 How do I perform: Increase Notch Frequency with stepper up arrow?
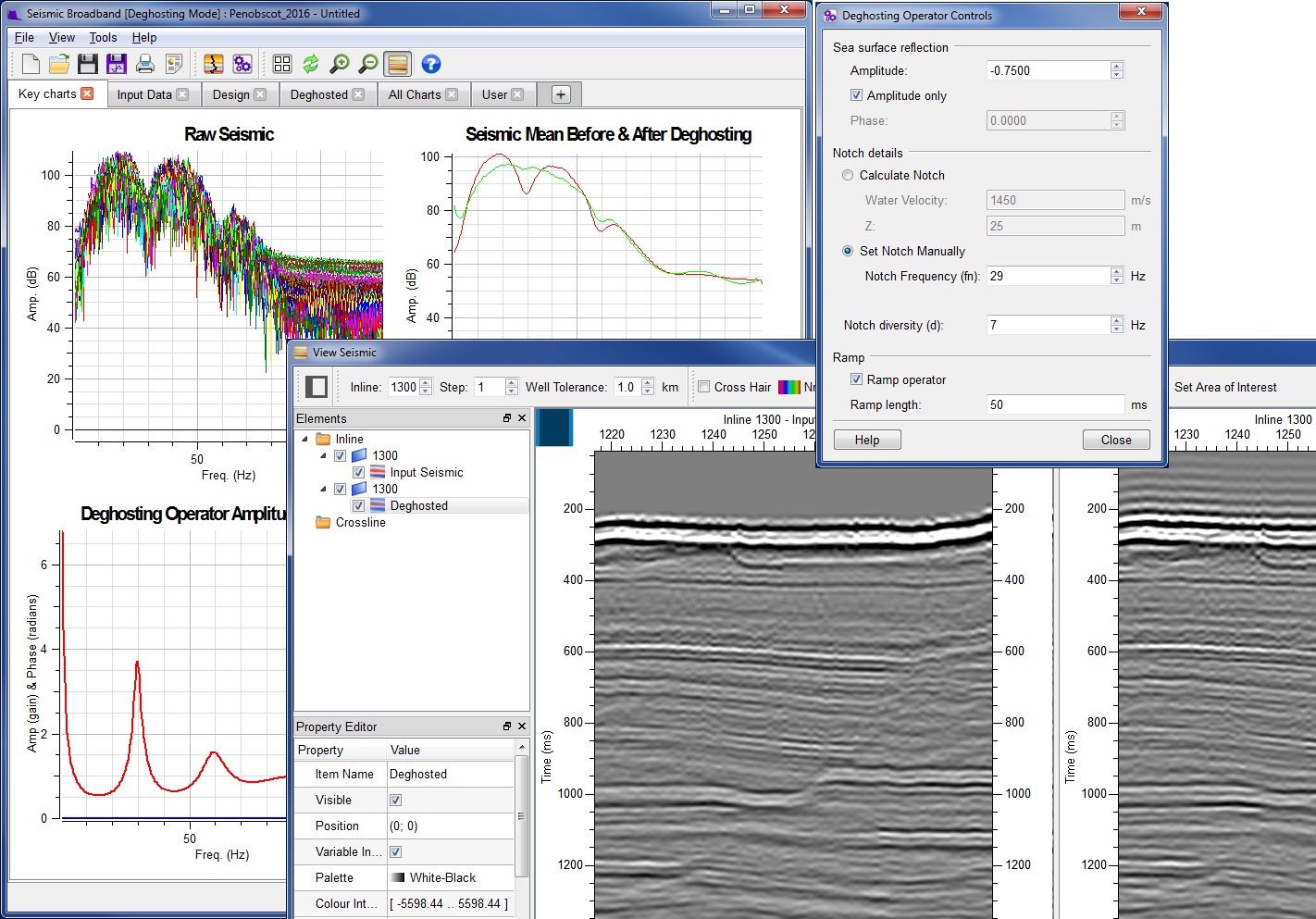coord(1117,271)
